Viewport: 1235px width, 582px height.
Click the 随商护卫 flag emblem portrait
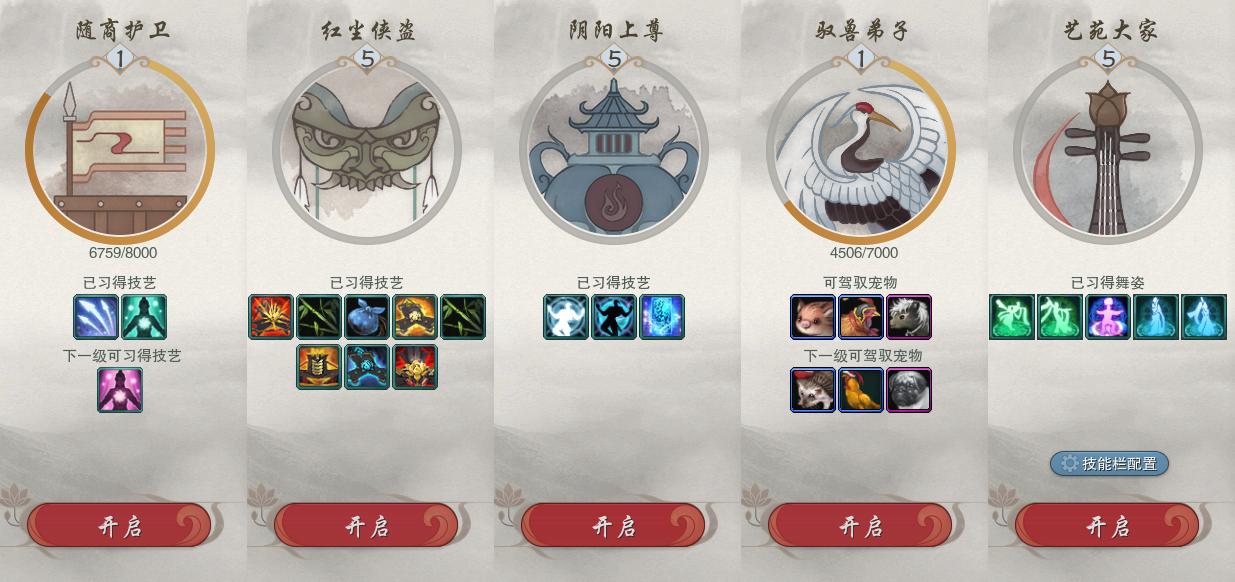pyautogui.click(x=120, y=150)
